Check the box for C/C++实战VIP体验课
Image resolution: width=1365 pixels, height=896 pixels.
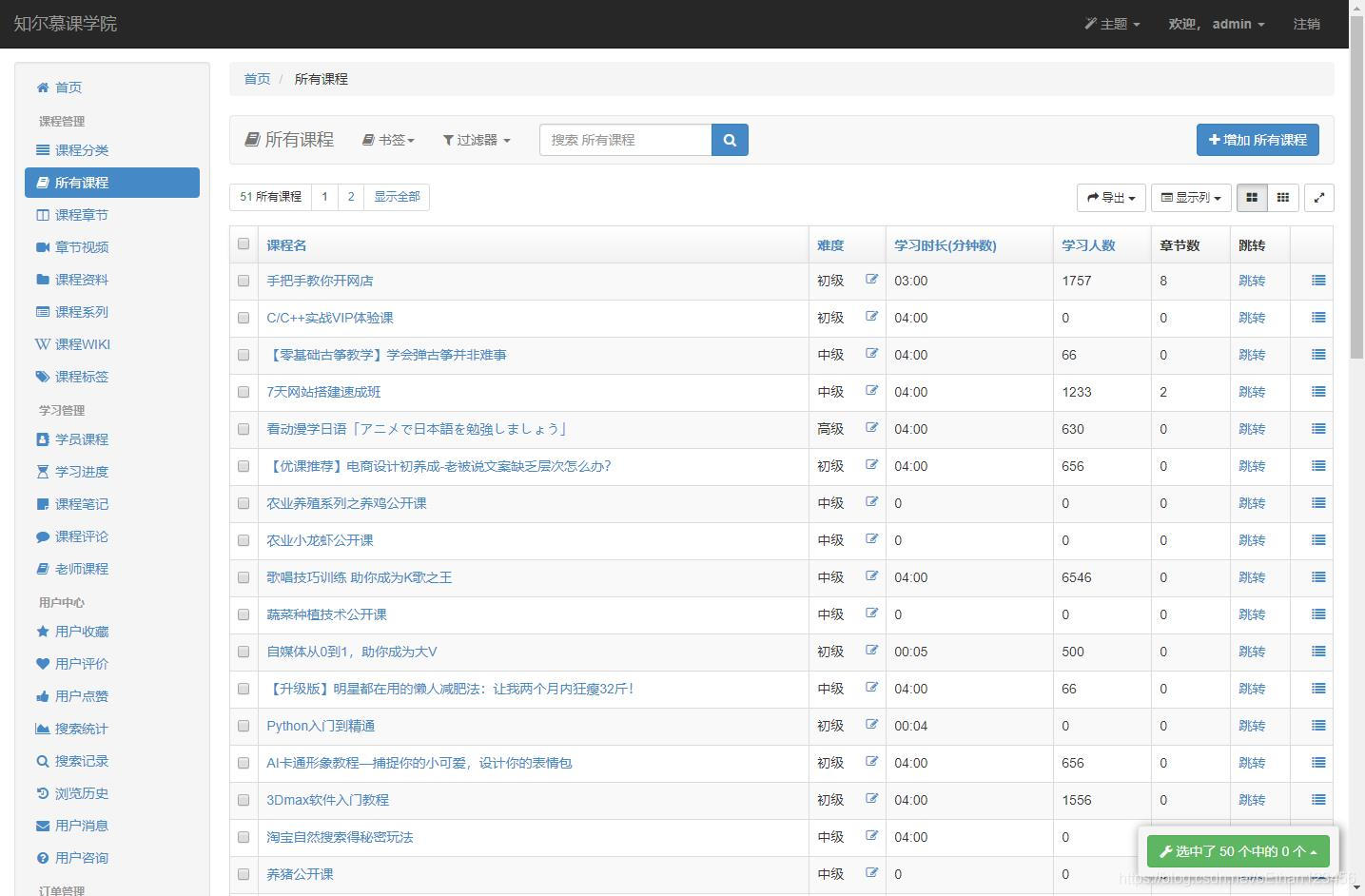[244, 318]
